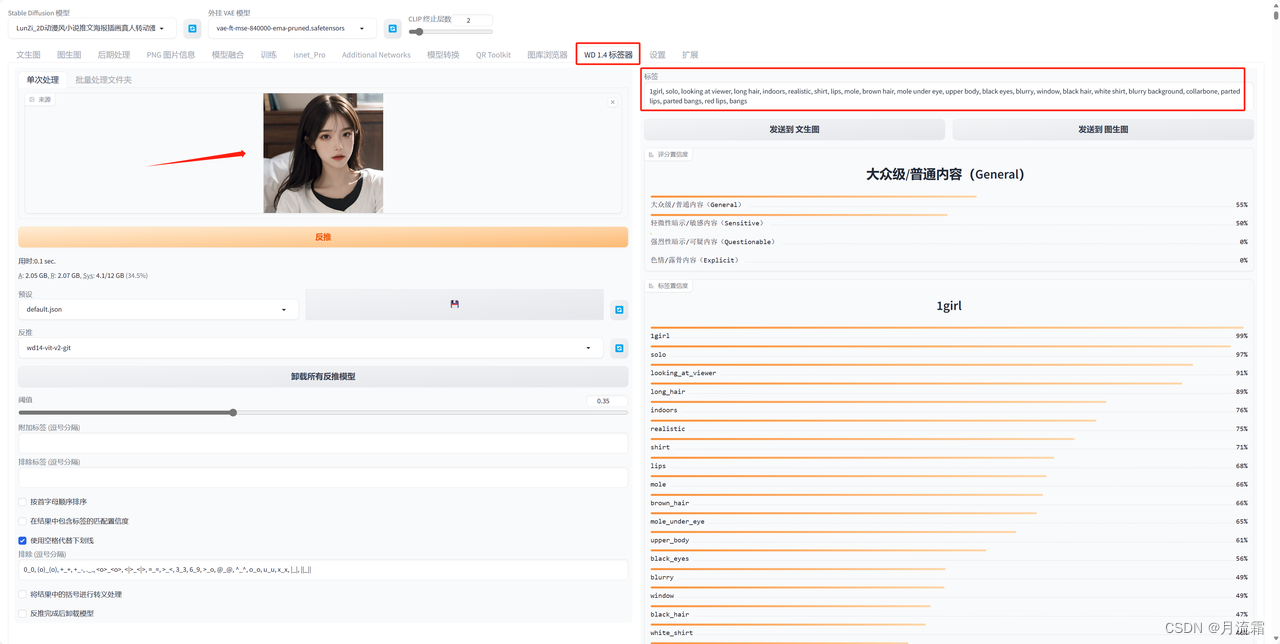
Task: Enable 反推完成后卸载模型 checkbox
Action: point(22,613)
